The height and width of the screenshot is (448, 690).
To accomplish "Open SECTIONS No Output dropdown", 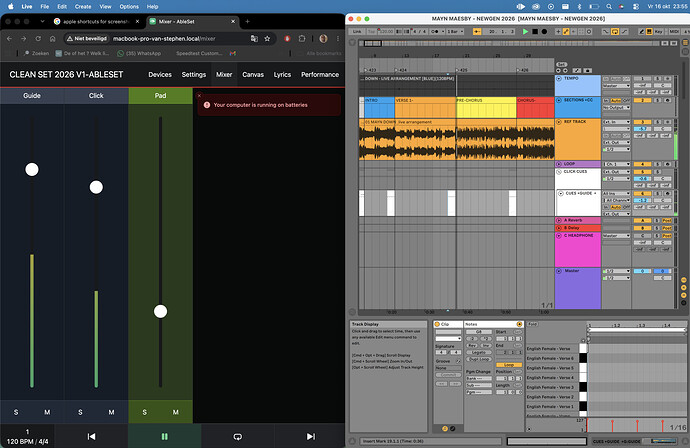I will 617,107.
